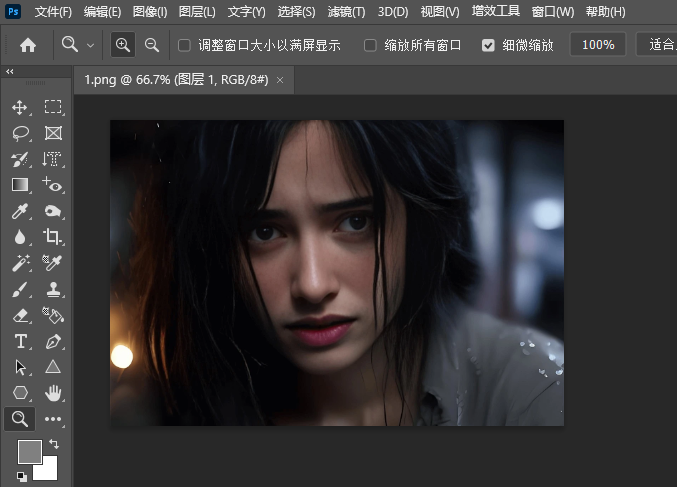Image resolution: width=677 pixels, height=487 pixels.
Task: Click the Photoshop Ps logo icon
Action: click(13, 12)
